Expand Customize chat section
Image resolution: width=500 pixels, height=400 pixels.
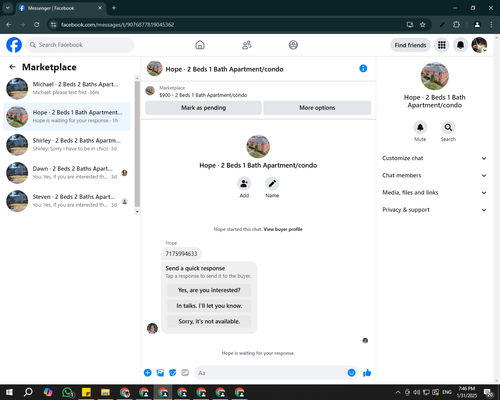tap(434, 158)
